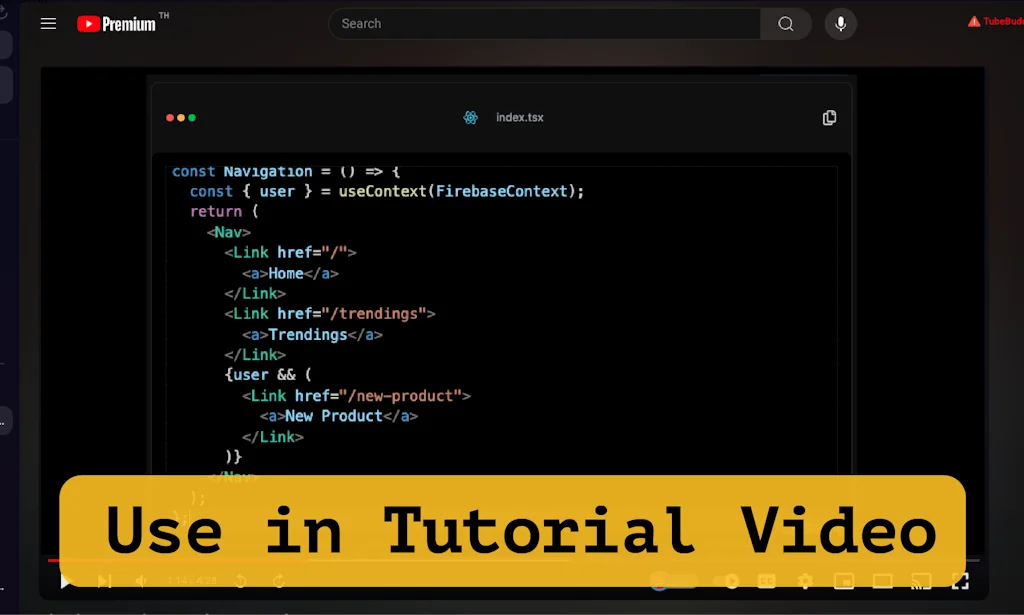Select the index.tsx tab label
This screenshot has width=1024, height=615.
(520, 117)
